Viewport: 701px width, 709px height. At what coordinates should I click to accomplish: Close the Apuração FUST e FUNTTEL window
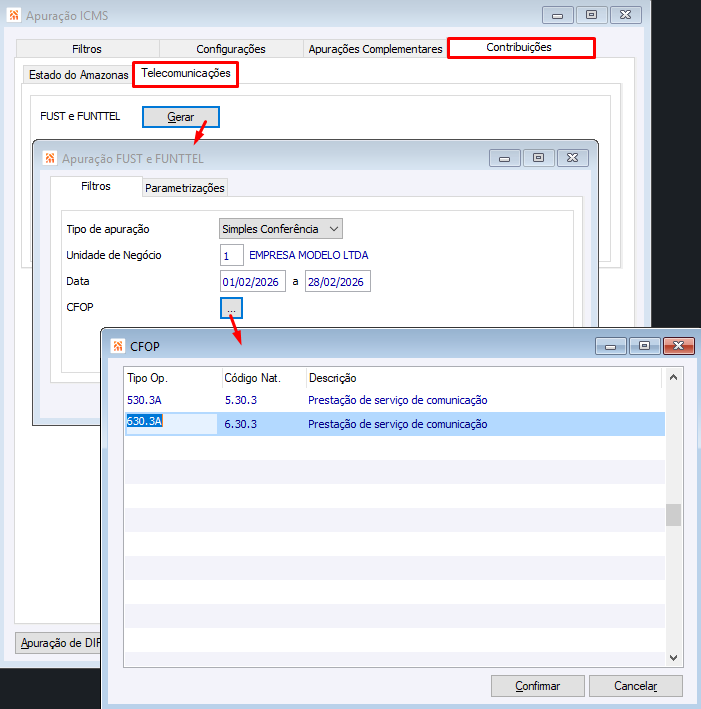[x=573, y=158]
